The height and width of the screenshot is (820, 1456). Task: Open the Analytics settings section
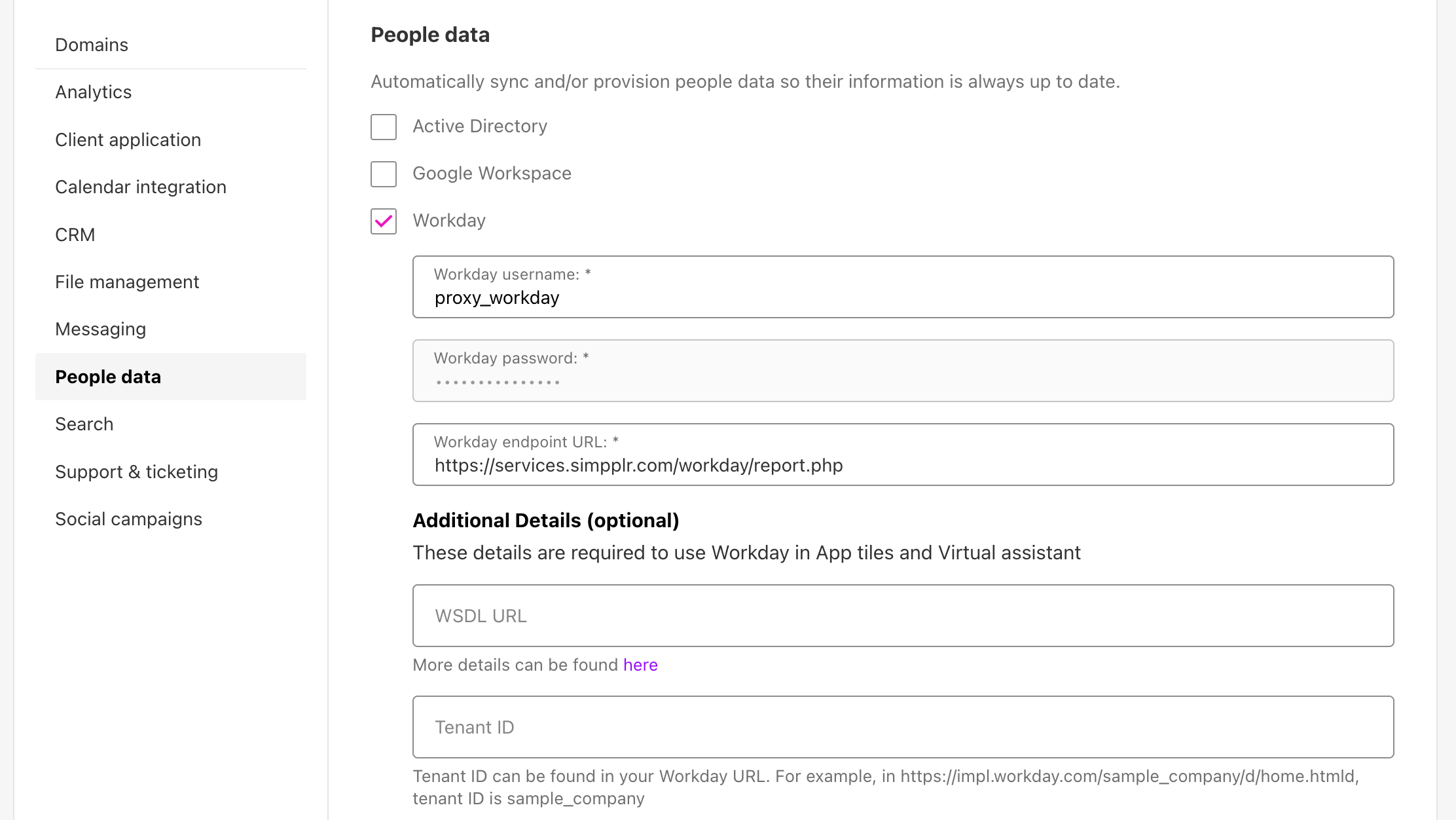coord(93,92)
